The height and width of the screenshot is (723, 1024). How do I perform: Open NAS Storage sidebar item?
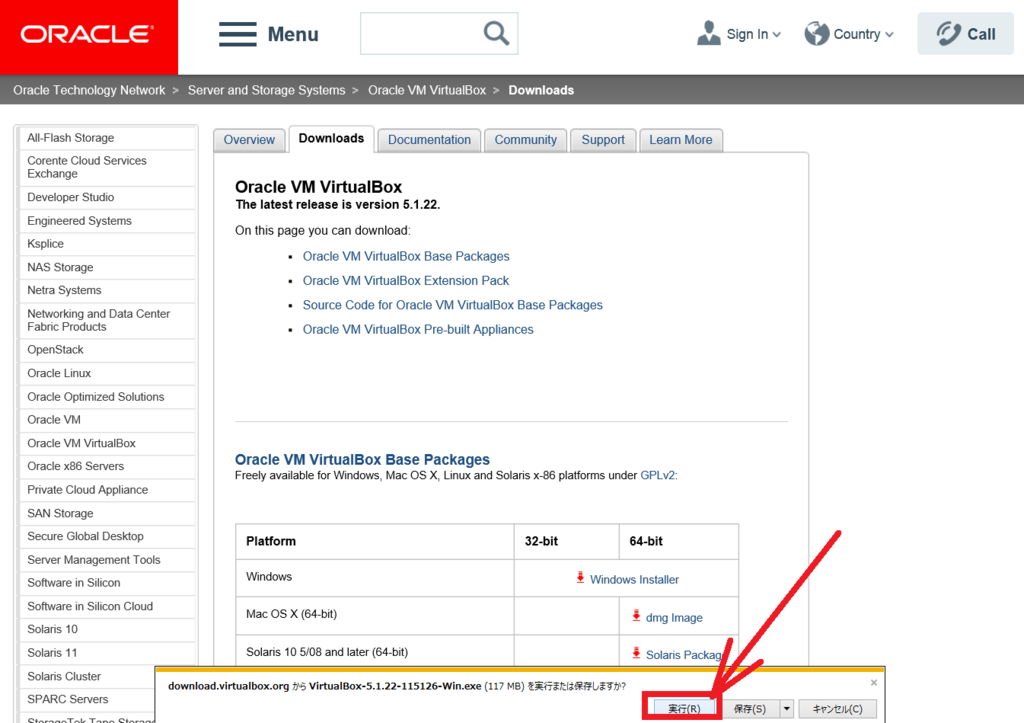60,267
